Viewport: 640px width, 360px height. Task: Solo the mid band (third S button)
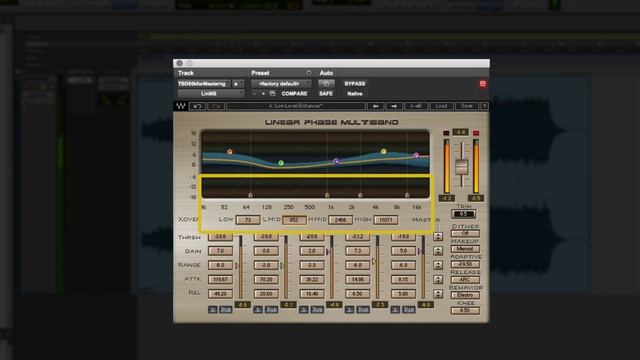pos(304,310)
